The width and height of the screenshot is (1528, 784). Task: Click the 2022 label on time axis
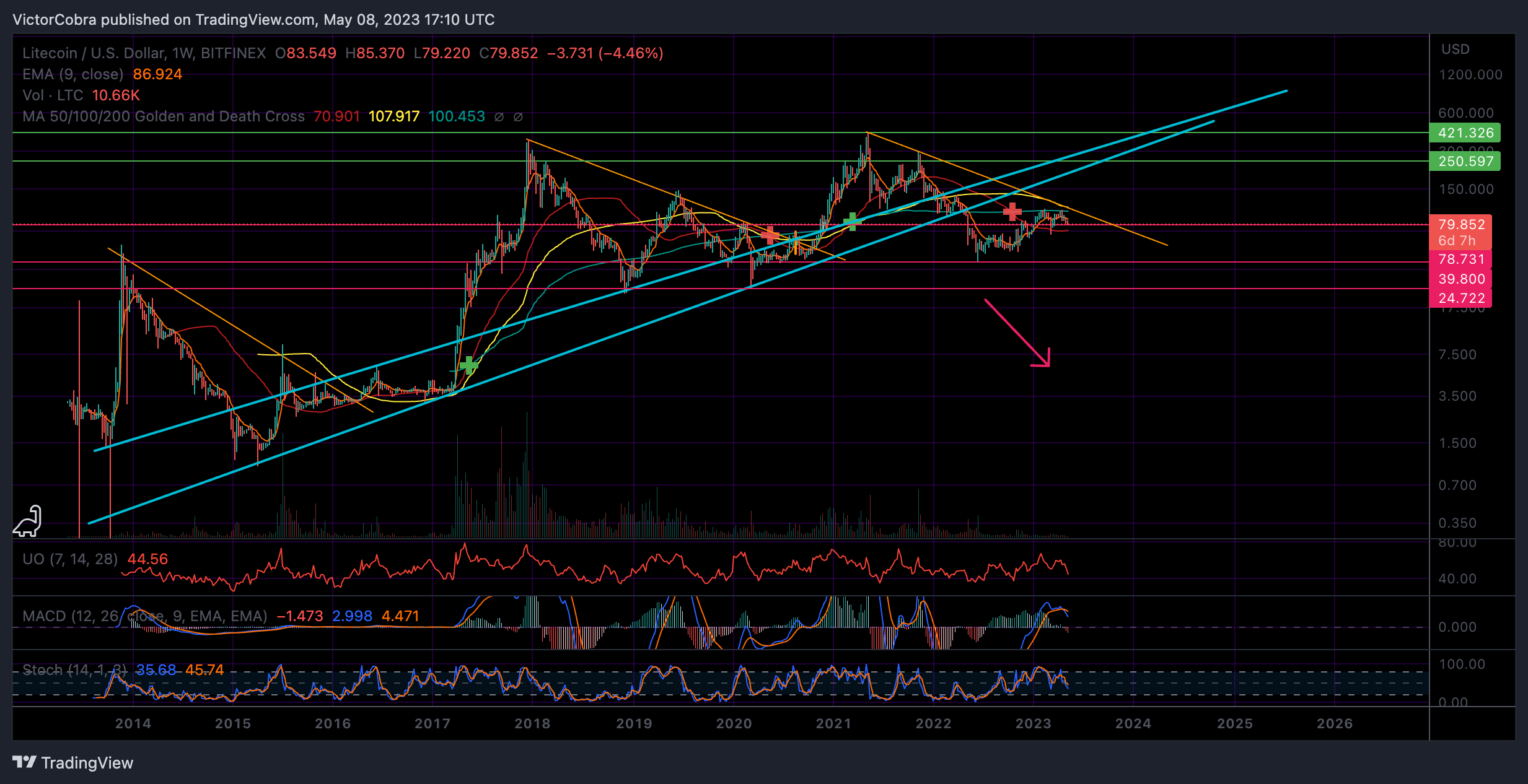coord(934,724)
